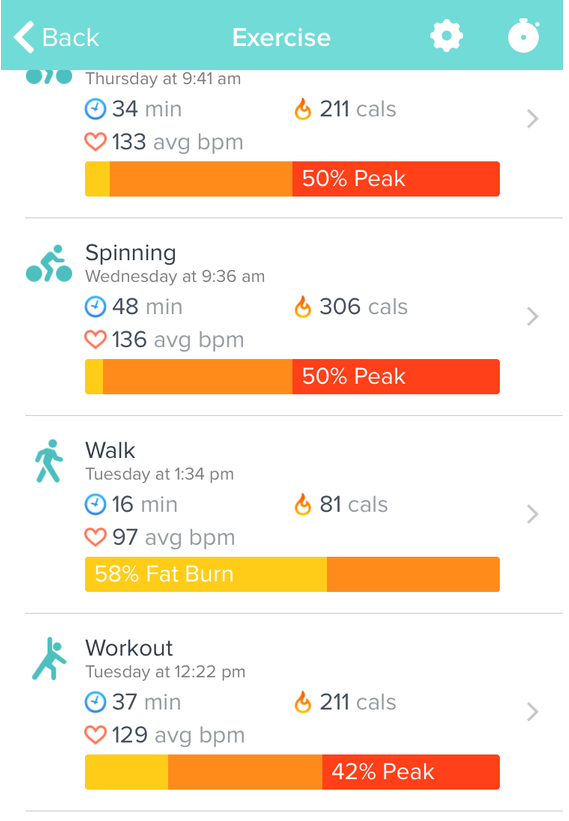
Task: Tap the 58% Fat Burn zone bar
Action: tap(292, 574)
